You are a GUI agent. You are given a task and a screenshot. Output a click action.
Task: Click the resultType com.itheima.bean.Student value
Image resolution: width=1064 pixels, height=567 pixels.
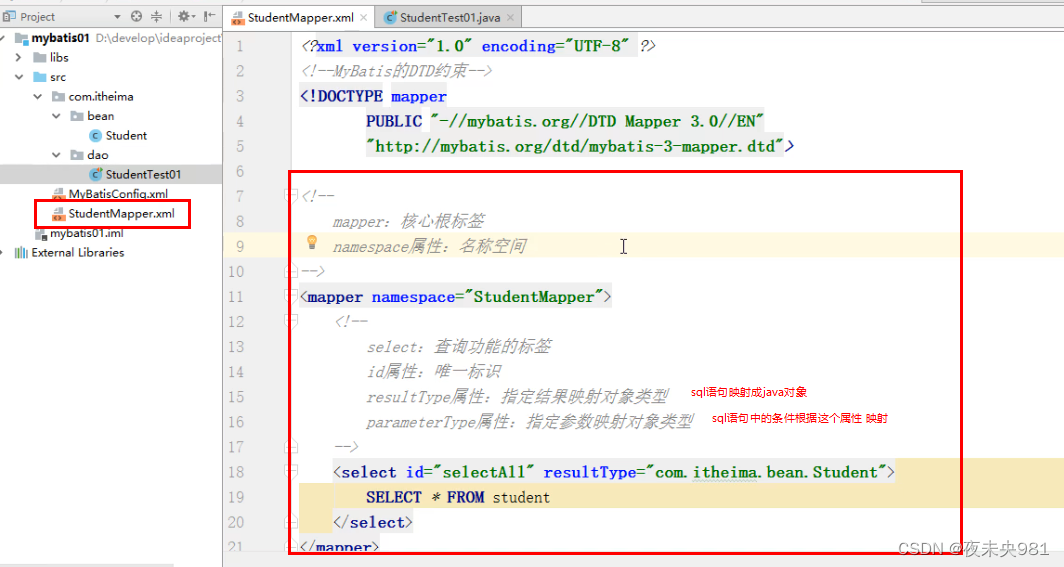pyautogui.click(x=765, y=472)
